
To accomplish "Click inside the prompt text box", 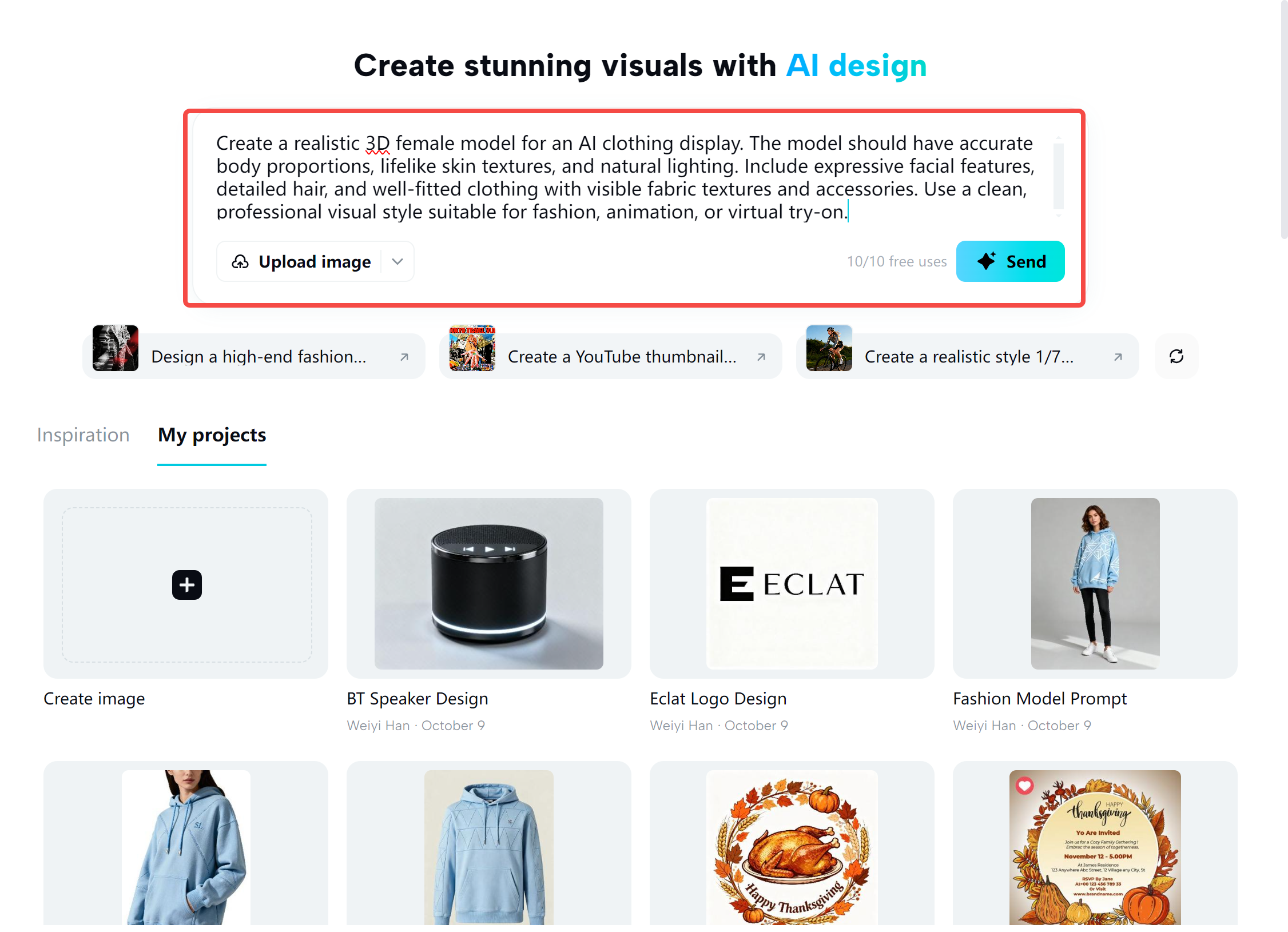I will point(623,177).
